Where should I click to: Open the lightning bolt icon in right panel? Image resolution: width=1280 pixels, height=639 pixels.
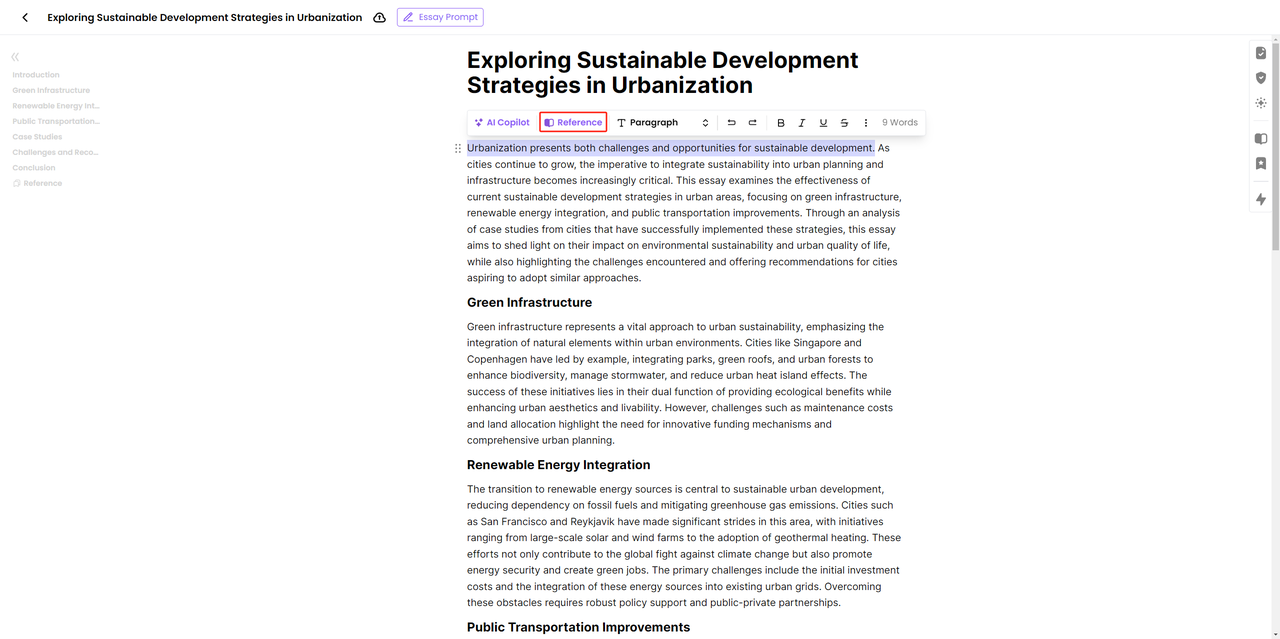tap(1261, 200)
